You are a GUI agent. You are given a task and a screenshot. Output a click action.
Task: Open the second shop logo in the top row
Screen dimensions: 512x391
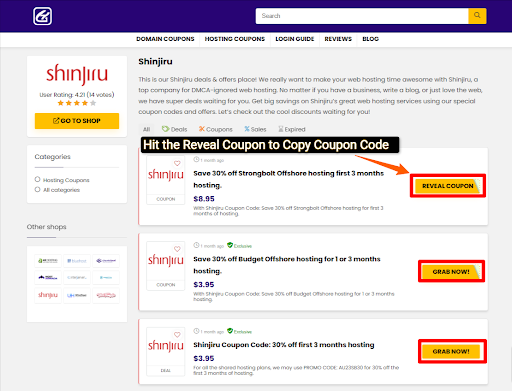click(x=77, y=261)
